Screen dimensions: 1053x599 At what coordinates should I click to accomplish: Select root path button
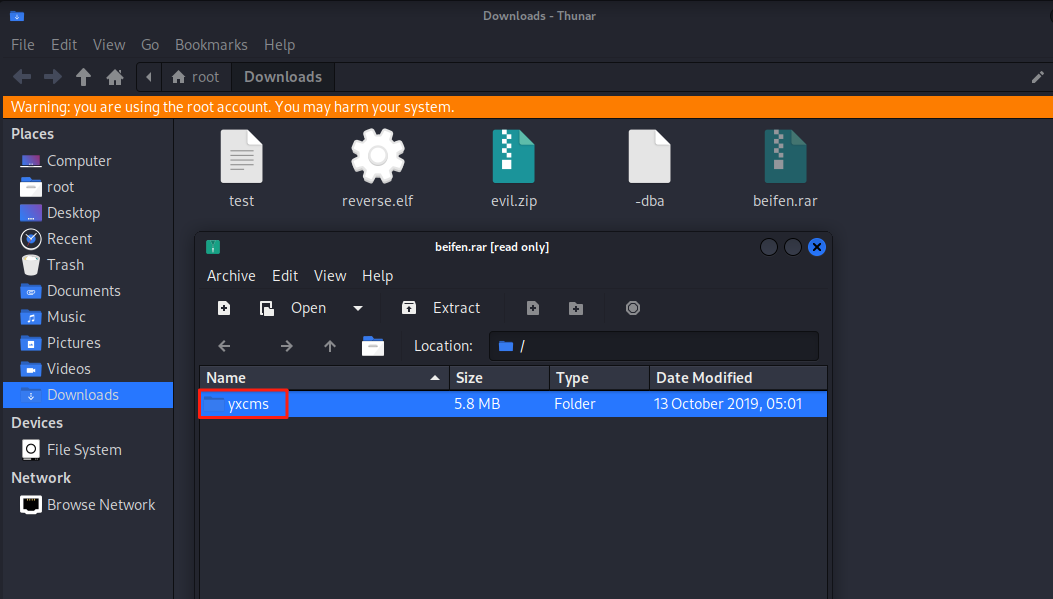pos(195,77)
